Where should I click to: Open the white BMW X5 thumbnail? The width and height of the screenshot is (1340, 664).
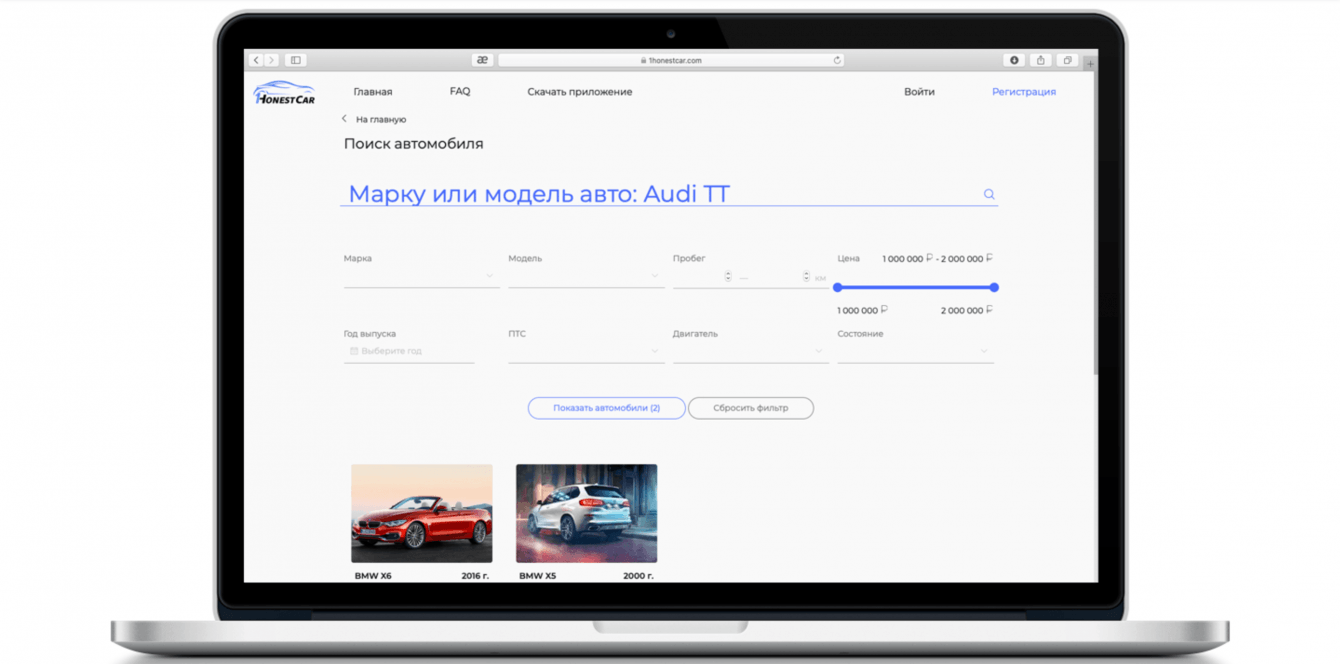click(x=586, y=513)
